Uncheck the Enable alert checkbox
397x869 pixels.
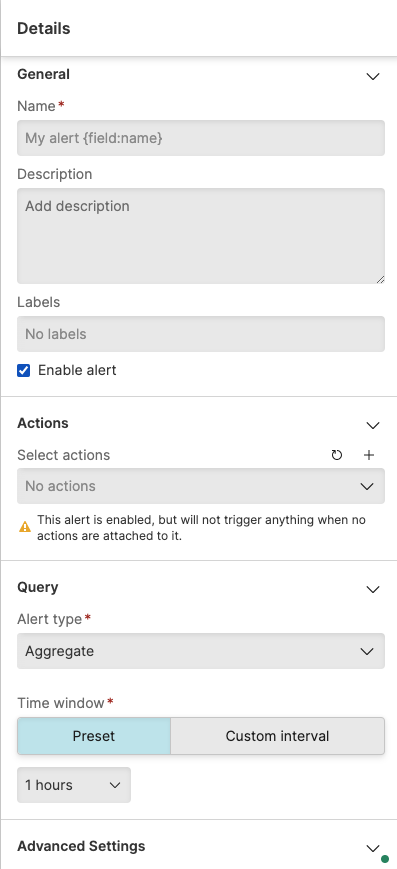pos(23,370)
